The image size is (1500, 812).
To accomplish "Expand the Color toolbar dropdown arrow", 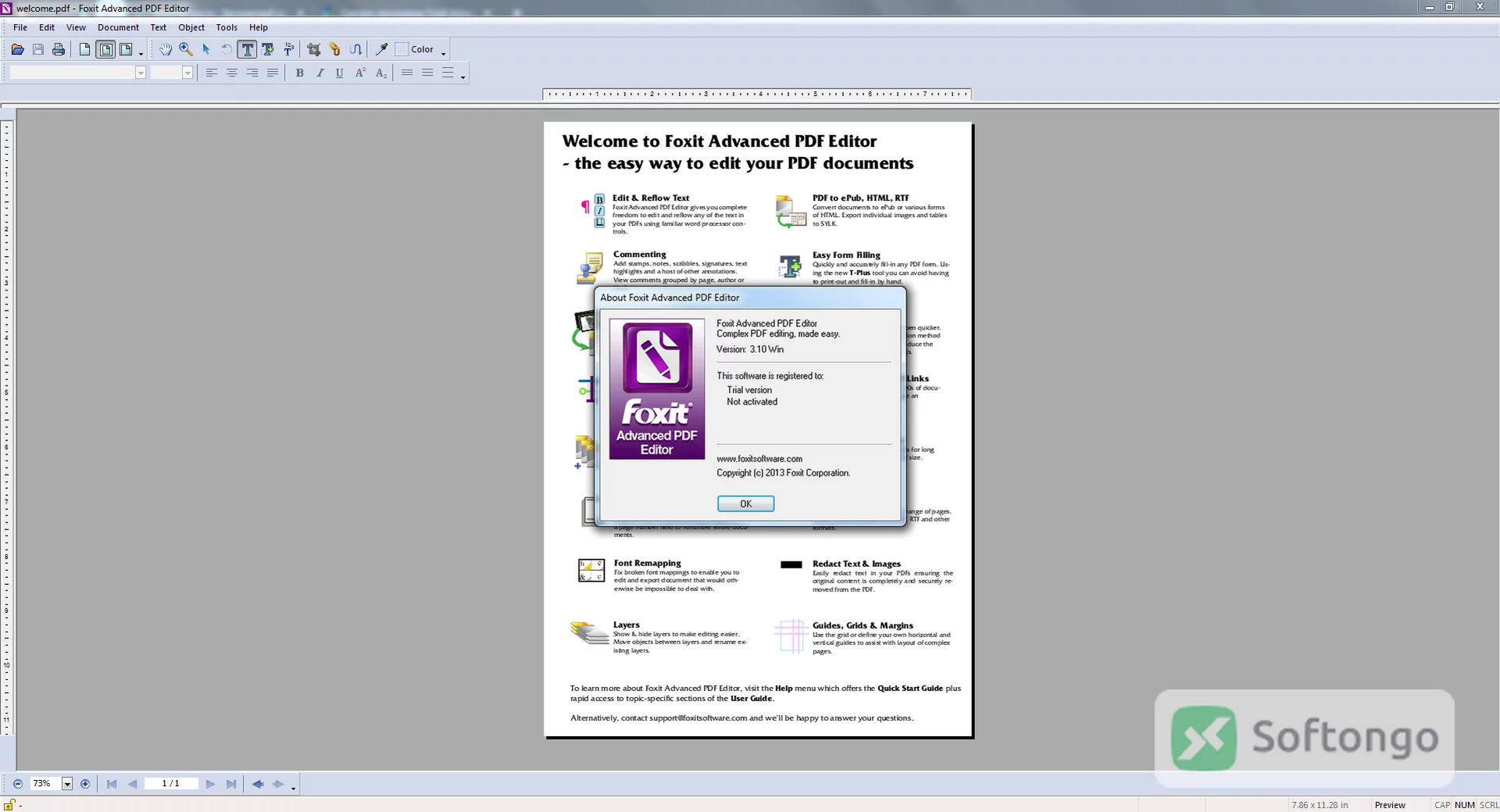I will point(444,53).
